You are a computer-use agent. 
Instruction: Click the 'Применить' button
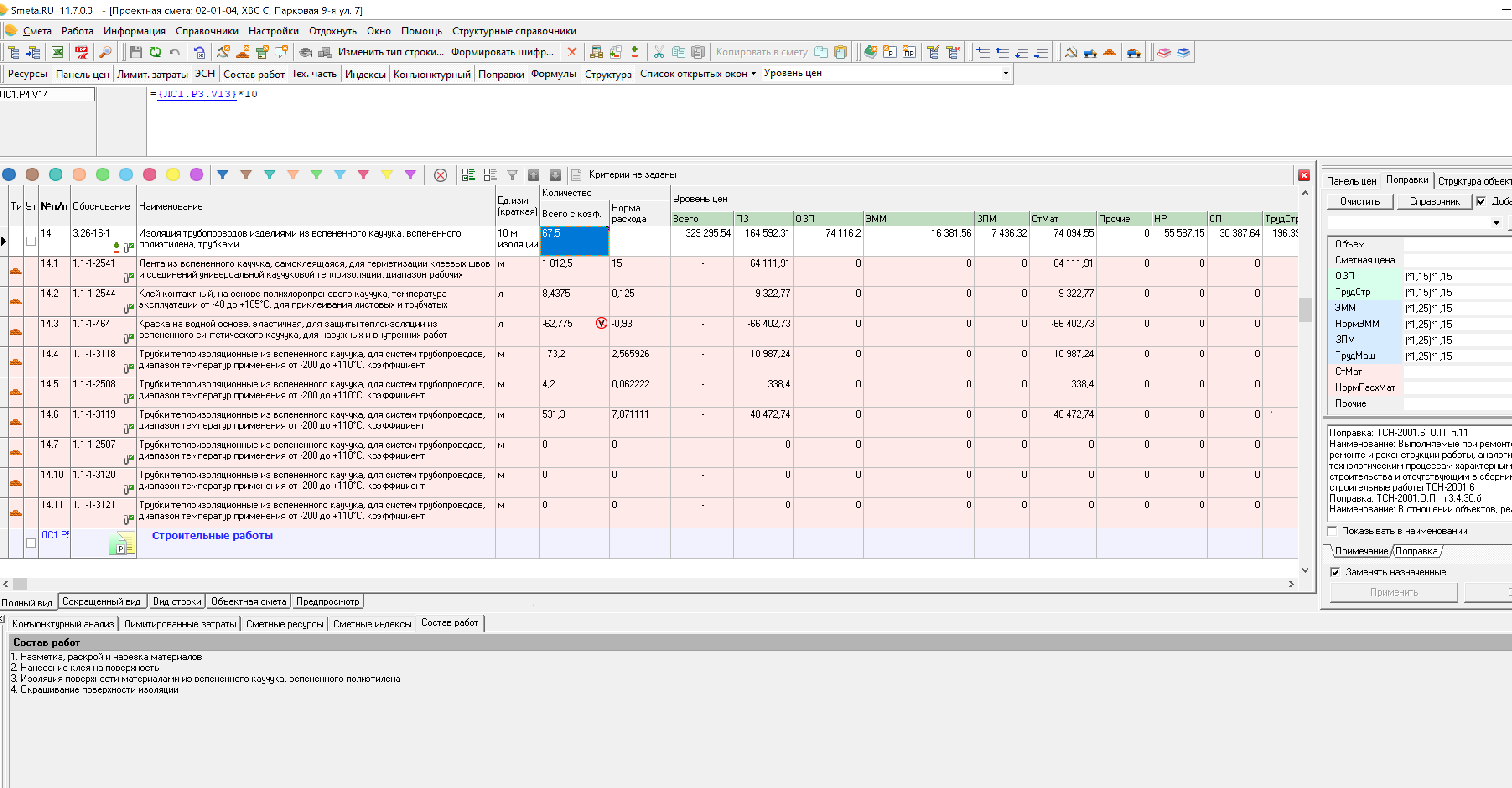tap(1393, 592)
